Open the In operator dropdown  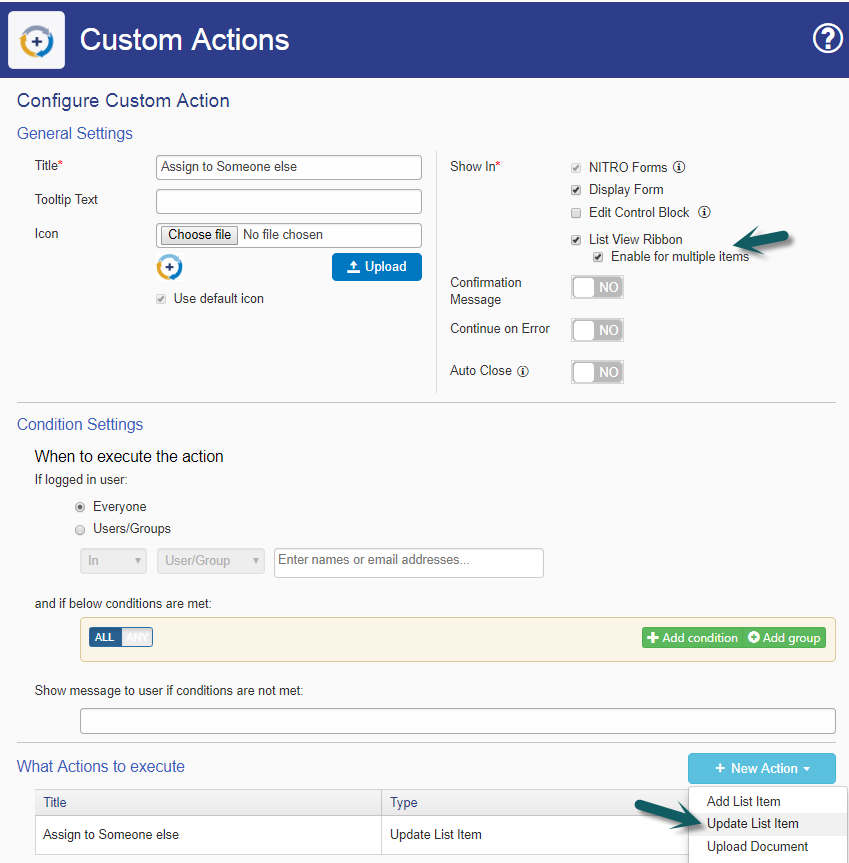[x=113, y=561]
